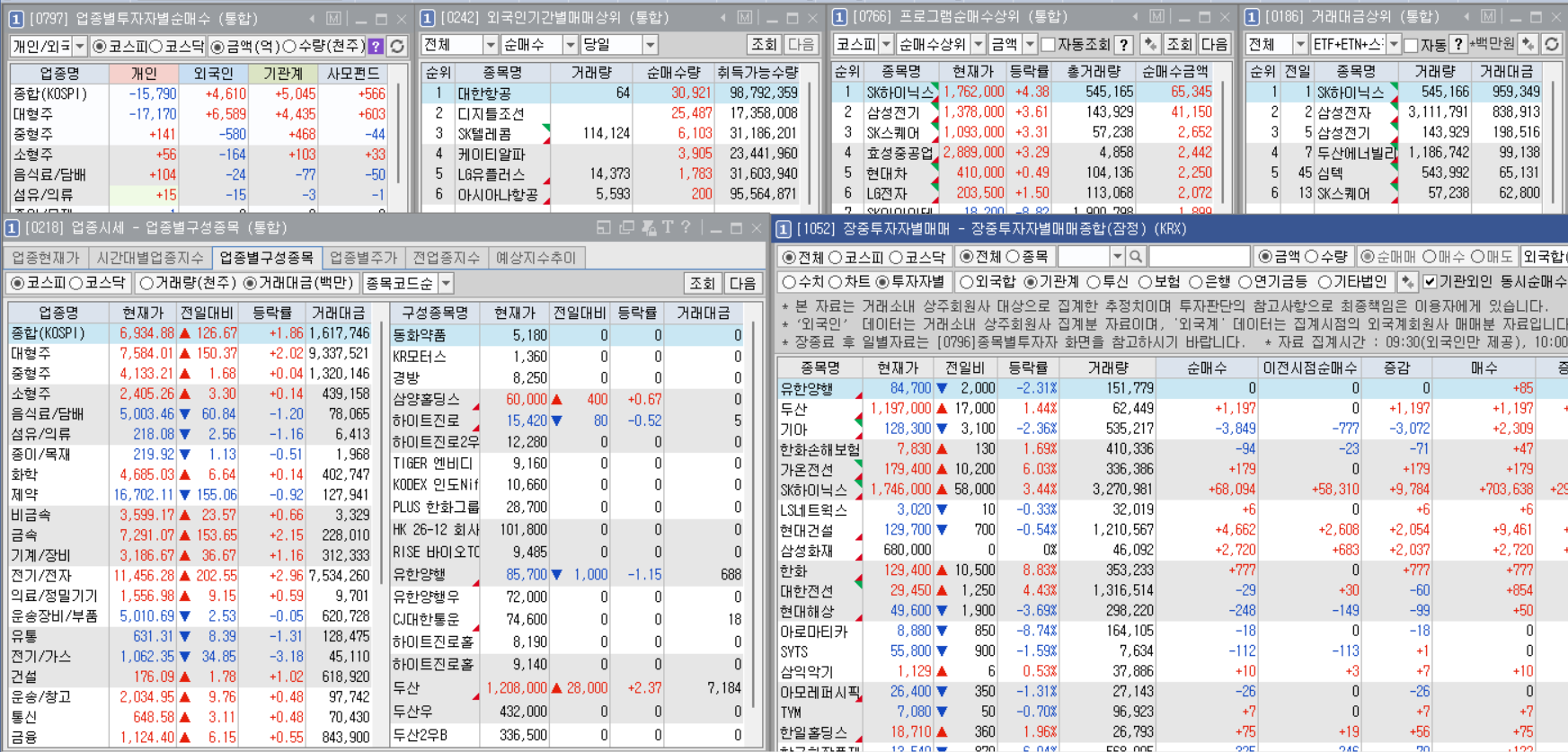Select the SK하이닉스 row in window 1052 table

[1172, 490]
